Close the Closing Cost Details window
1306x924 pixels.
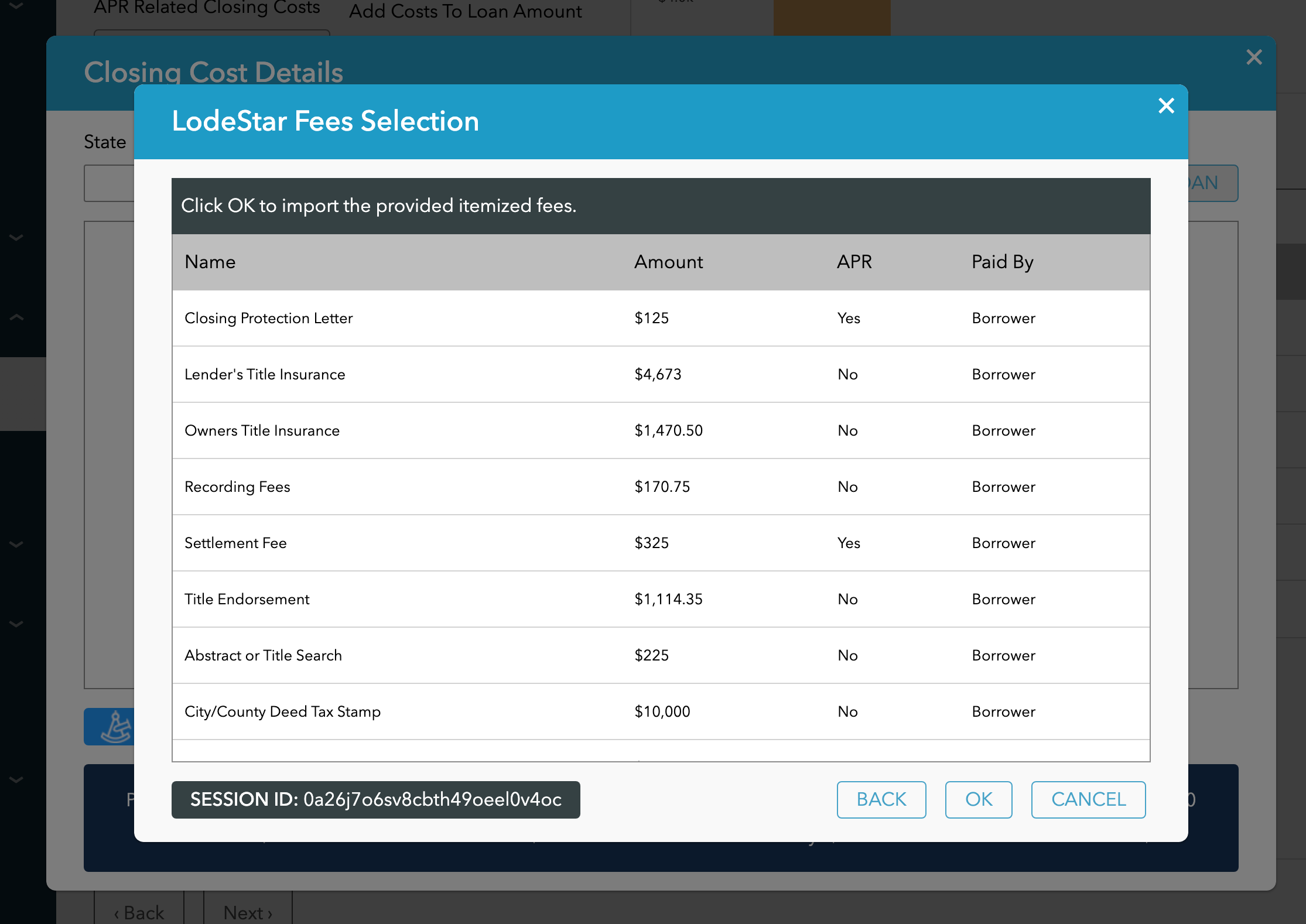1254,57
